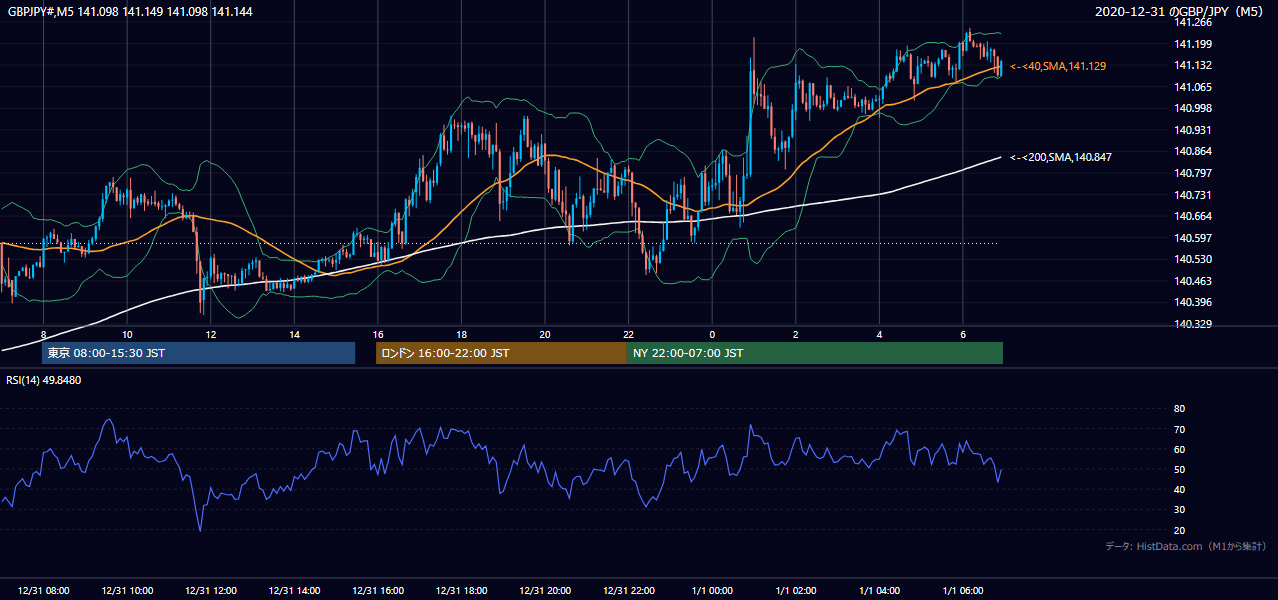Click the bottom time label 12/31 18:00

tap(461, 591)
